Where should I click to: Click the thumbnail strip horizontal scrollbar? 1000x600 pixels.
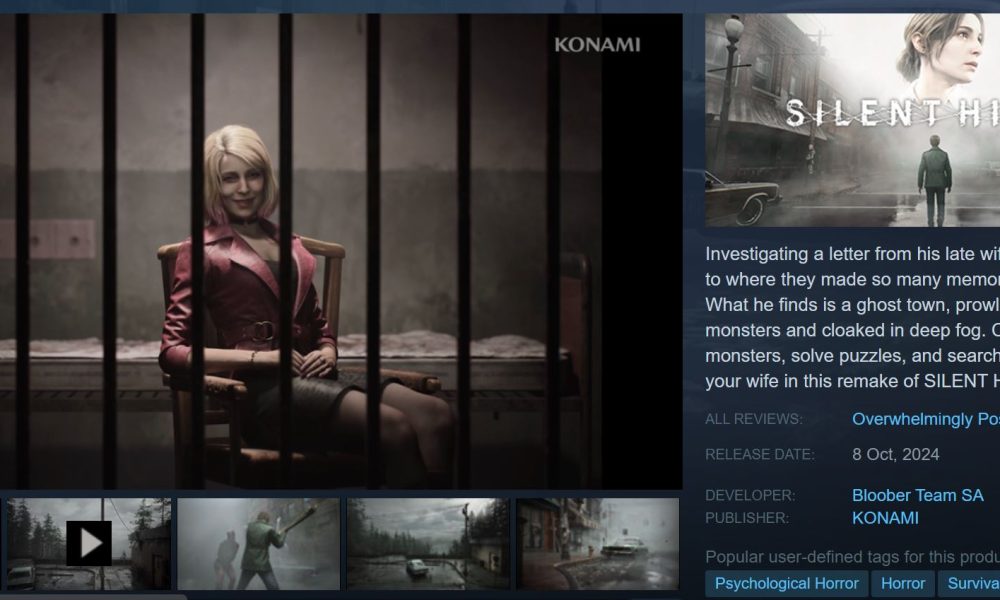[x=93, y=597]
